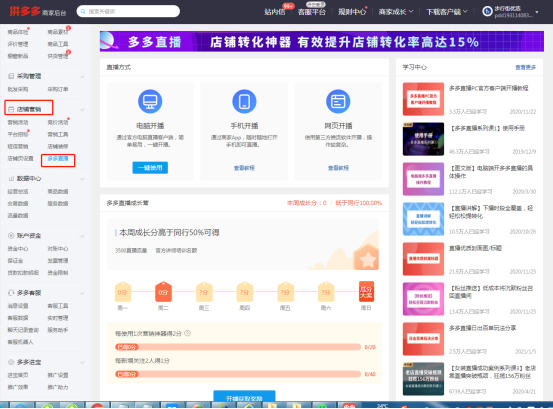Click the 周一 score tag icon
Screen dimensions: 553x409
click(x=123, y=292)
